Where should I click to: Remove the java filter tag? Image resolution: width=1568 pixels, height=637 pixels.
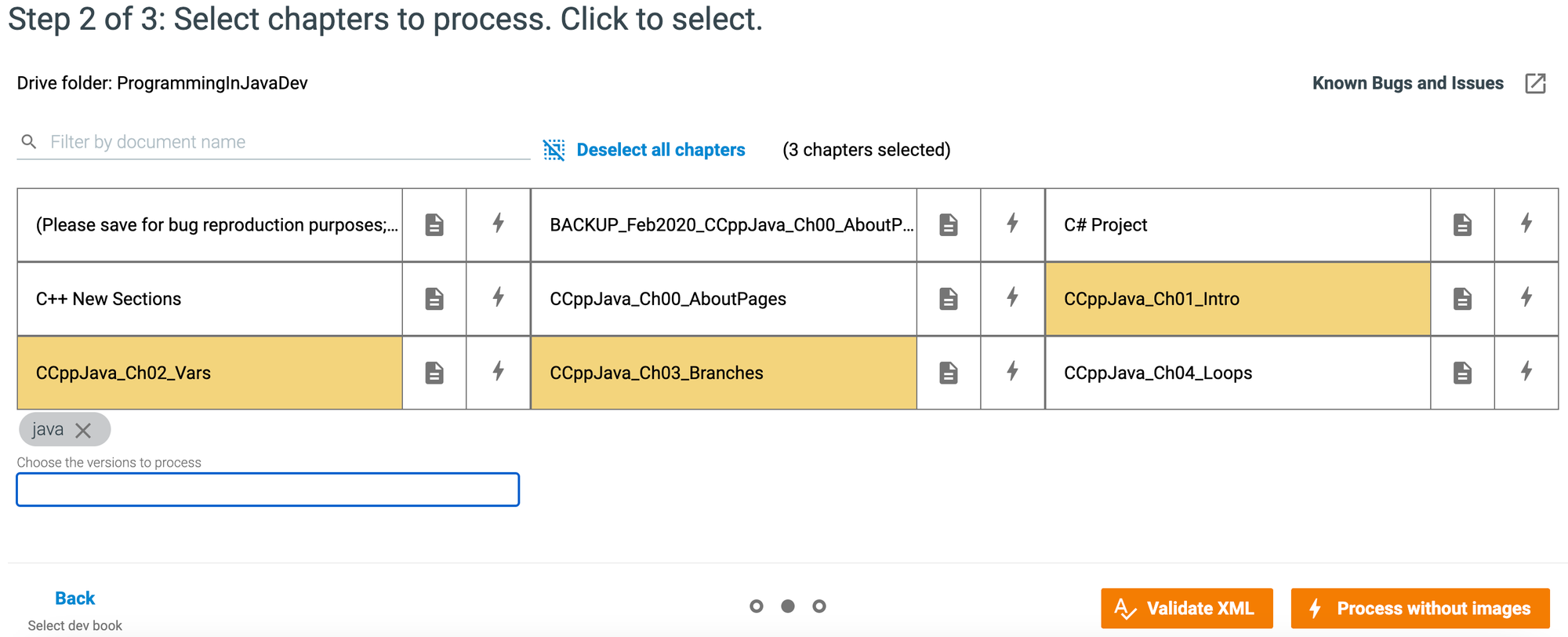(x=84, y=429)
